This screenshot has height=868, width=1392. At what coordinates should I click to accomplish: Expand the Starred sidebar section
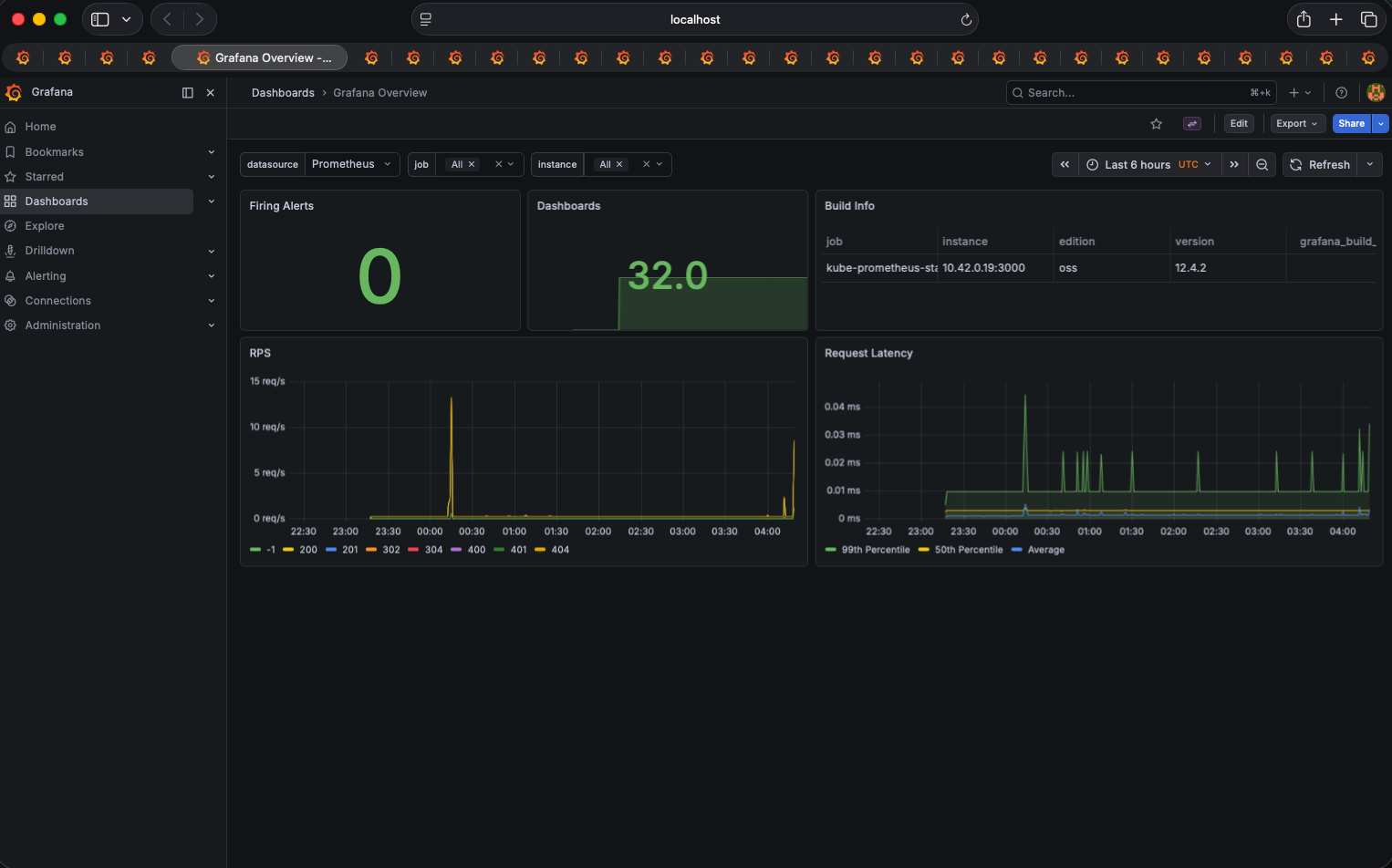(212, 177)
